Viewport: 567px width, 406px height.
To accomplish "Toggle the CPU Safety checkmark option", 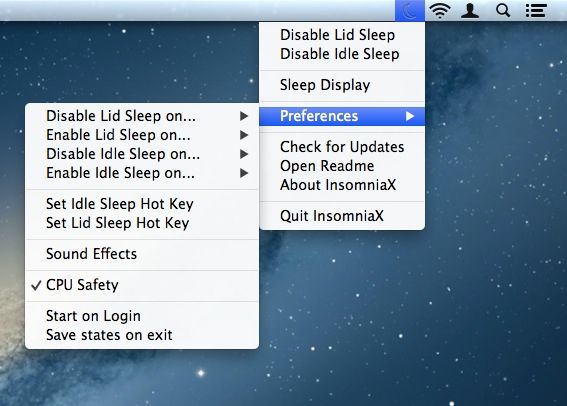I will point(142,285).
